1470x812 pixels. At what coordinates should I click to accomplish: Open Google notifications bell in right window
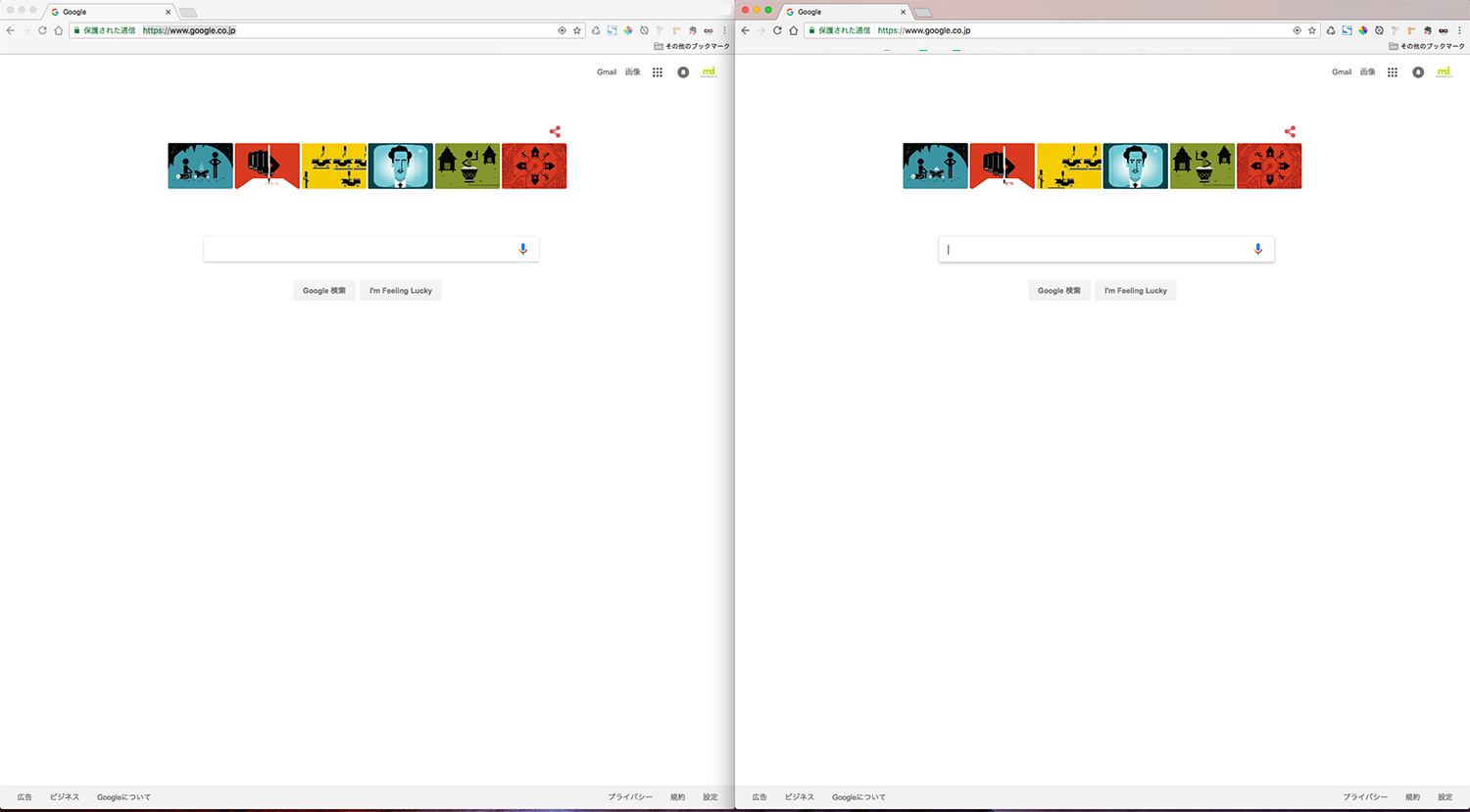pyautogui.click(x=1418, y=72)
